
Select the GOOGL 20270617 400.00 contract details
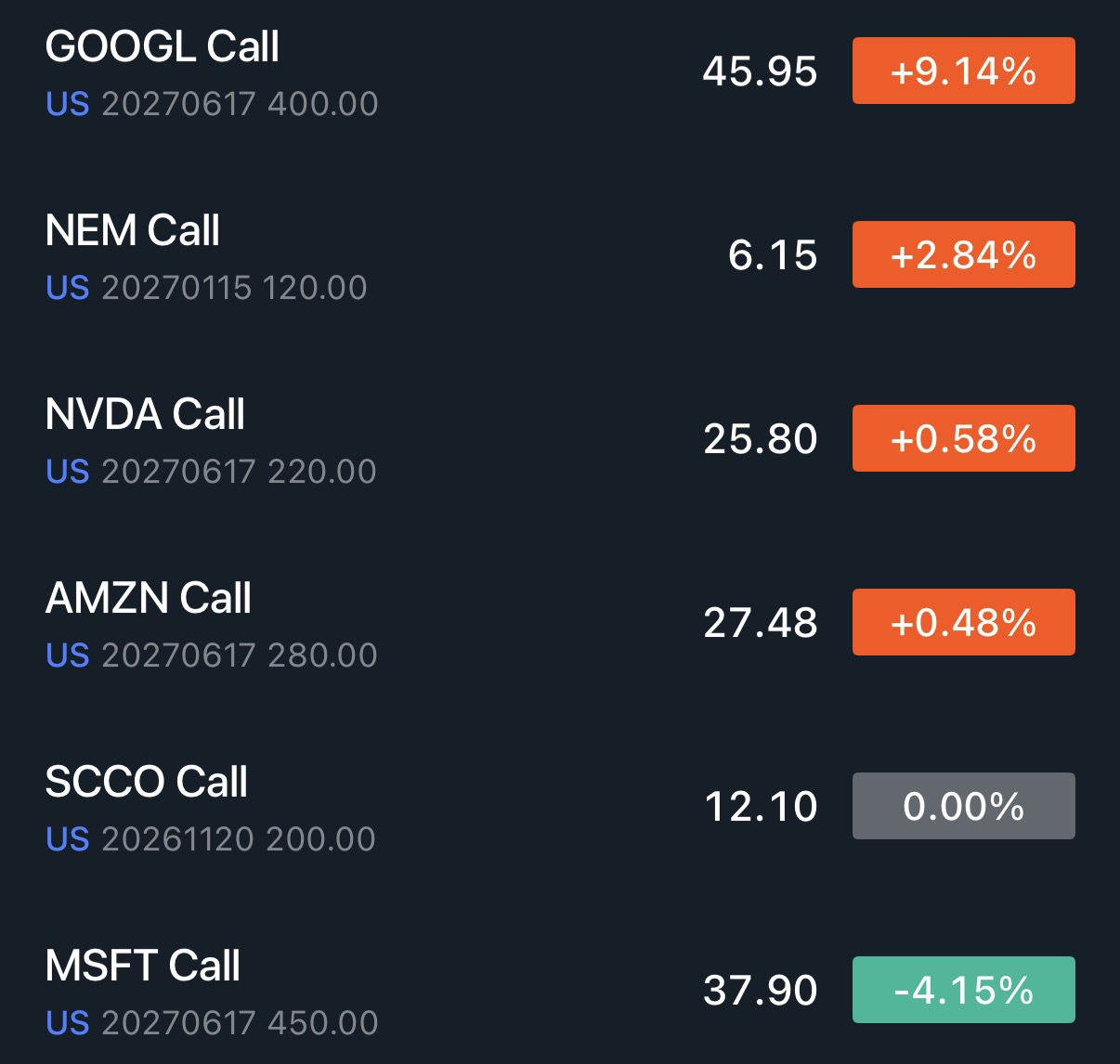tap(212, 104)
